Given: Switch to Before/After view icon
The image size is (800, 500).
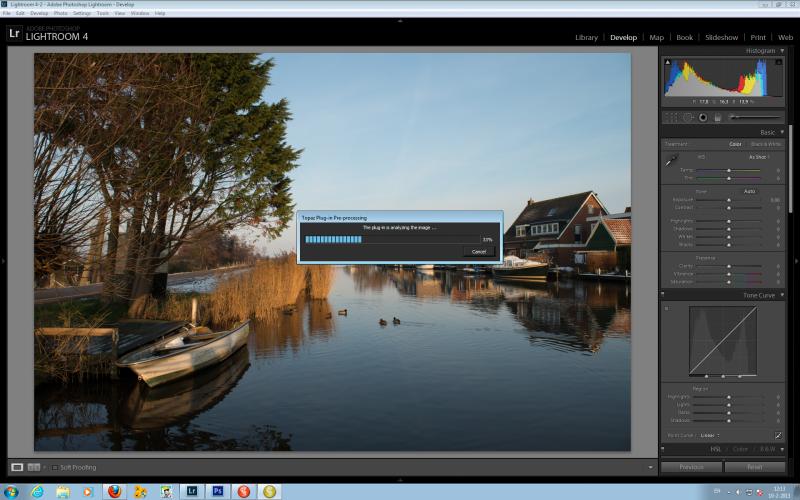Looking at the screenshot, I should coord(34,467).
